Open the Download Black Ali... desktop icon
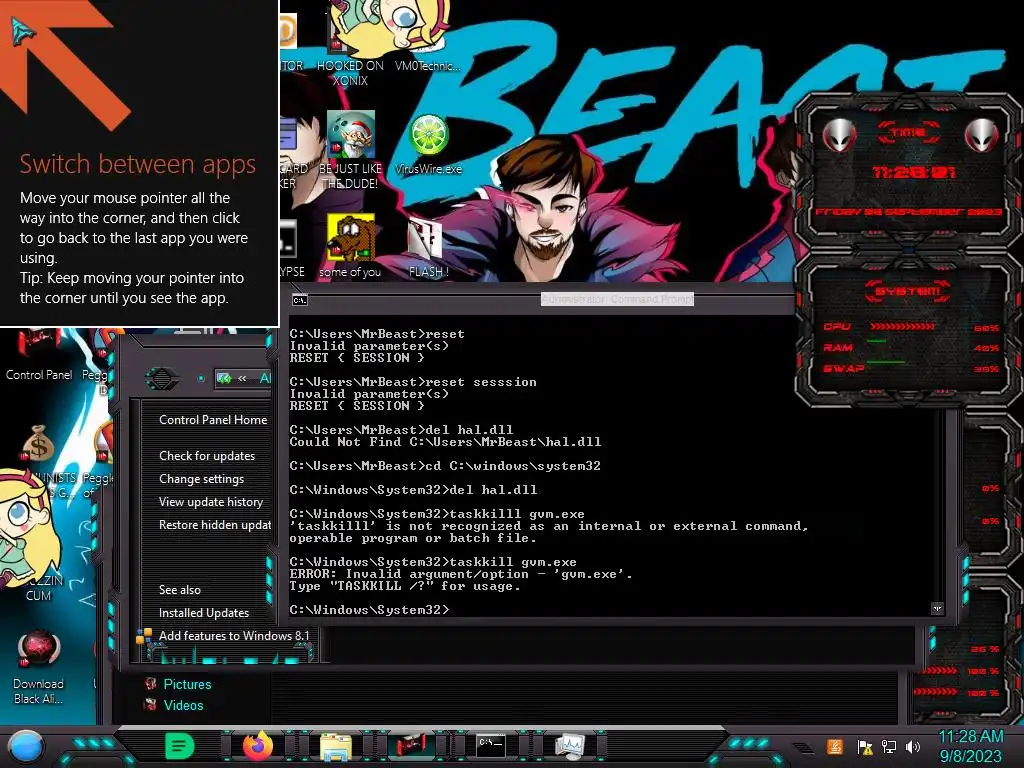 pyautogui.click(x=39, y=668)
